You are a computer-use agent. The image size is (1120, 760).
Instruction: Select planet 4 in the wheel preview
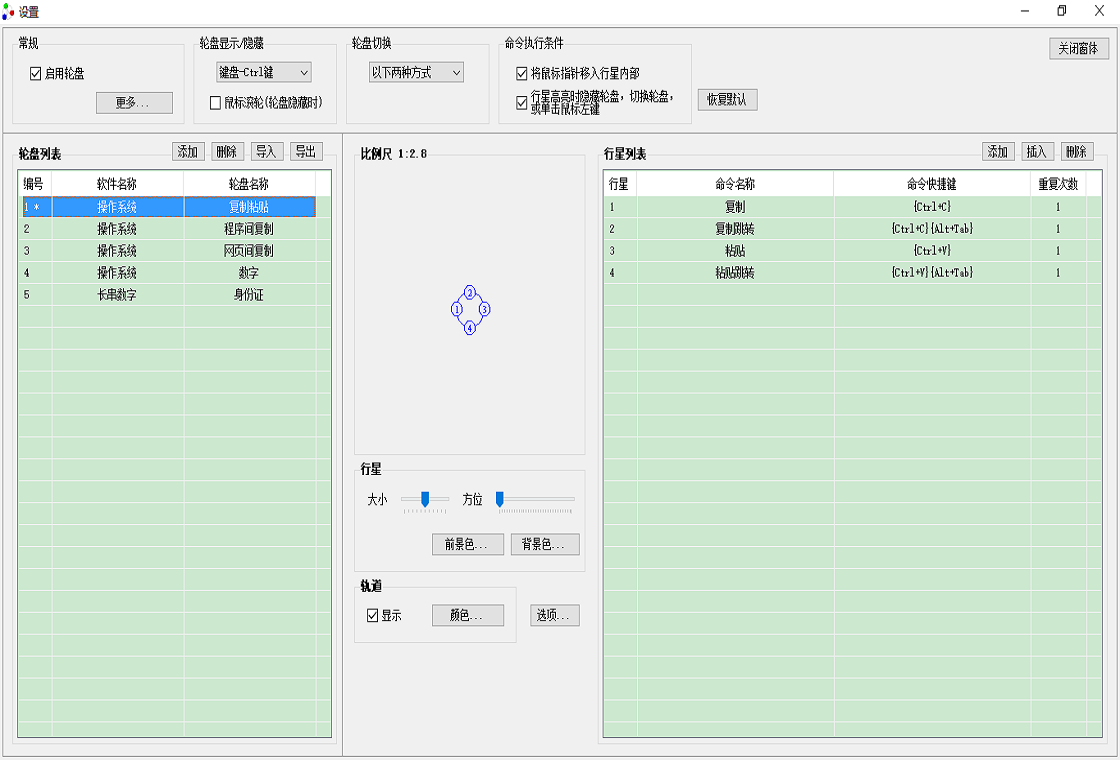468,328
